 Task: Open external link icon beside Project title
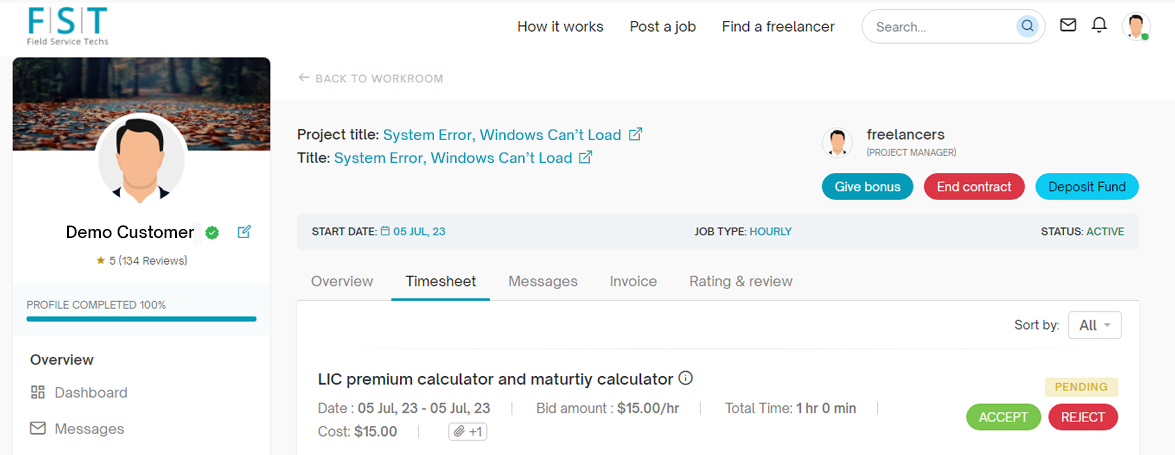coord(635,134)
